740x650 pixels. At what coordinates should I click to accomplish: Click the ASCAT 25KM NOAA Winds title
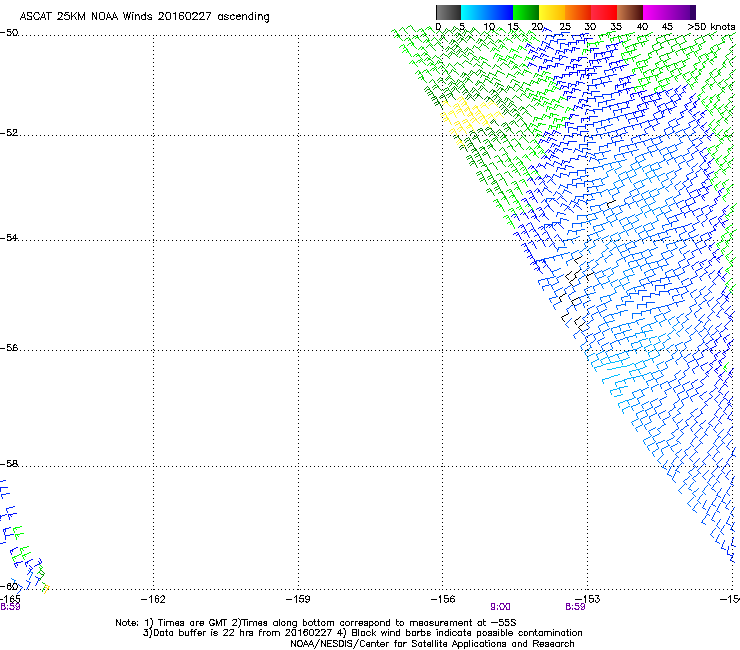[144, 17]
